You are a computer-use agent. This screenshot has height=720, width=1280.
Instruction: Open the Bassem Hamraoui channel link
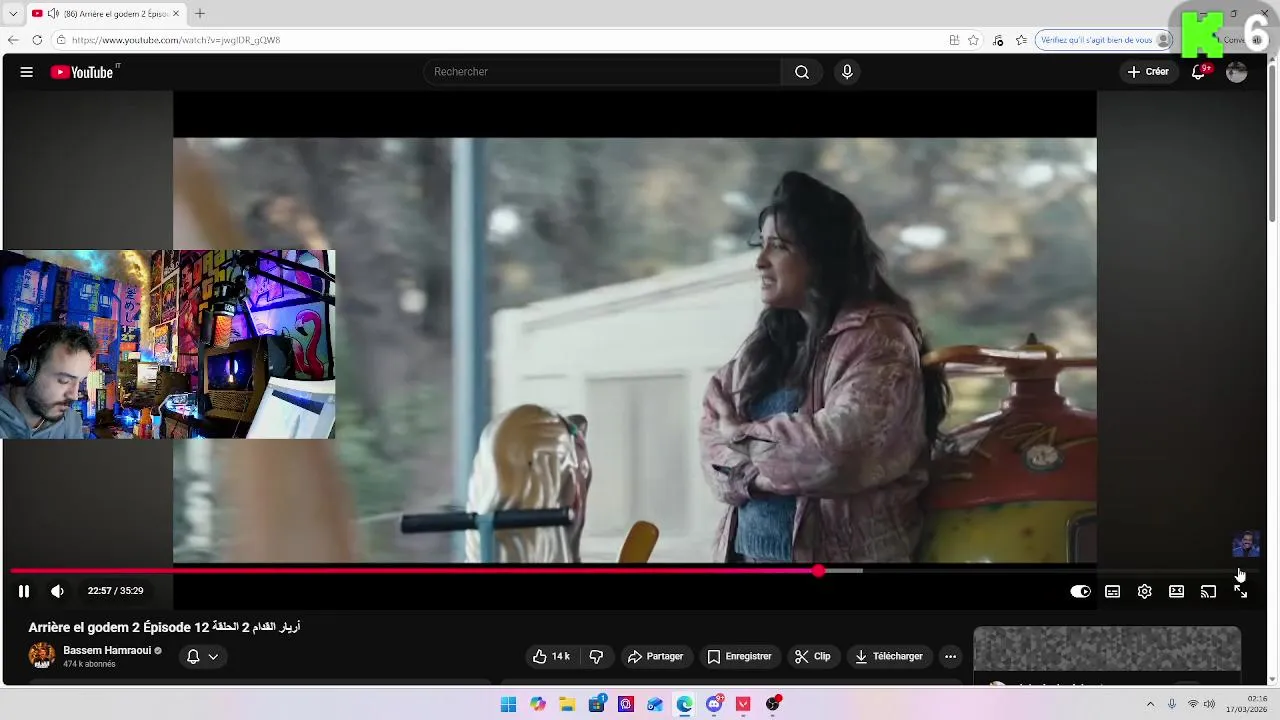point(107,650)
